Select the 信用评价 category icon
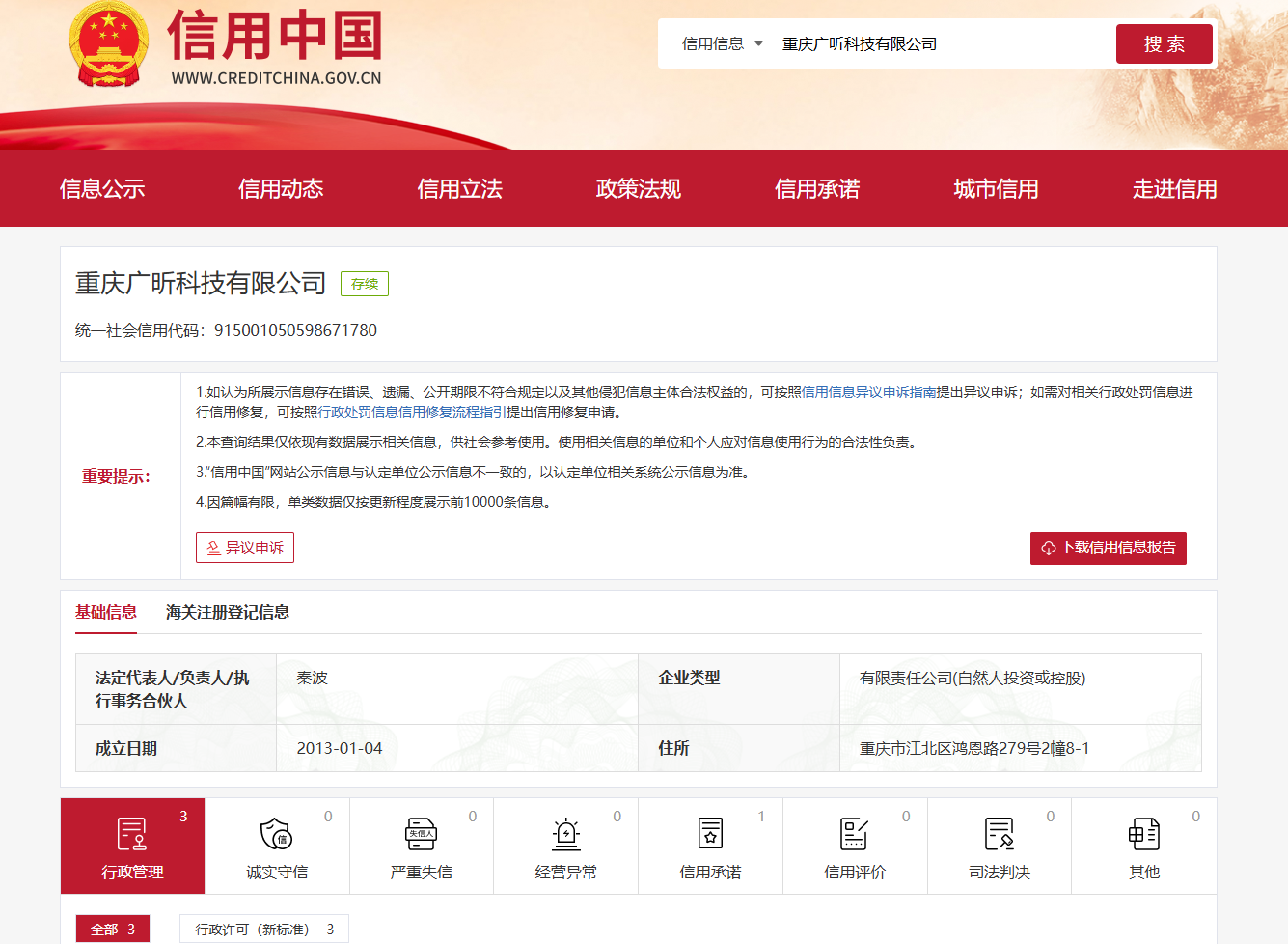Viewport: 1288px width, 944px height. [855, 834]
